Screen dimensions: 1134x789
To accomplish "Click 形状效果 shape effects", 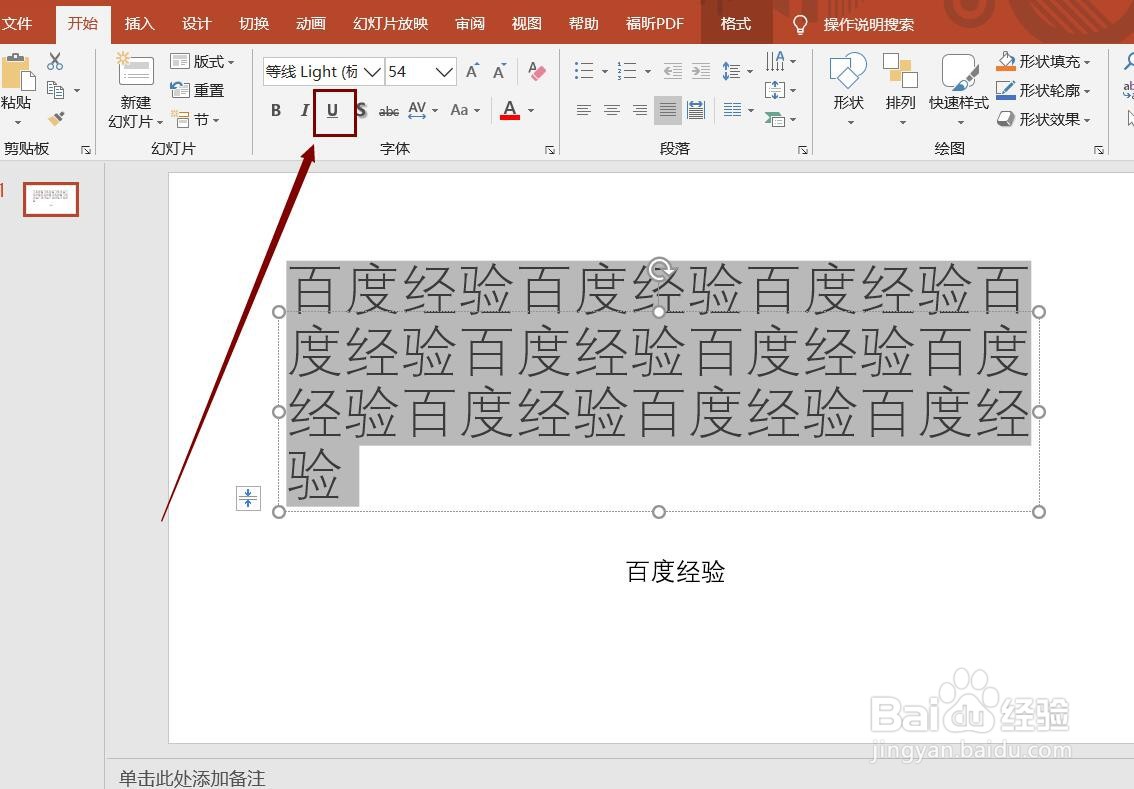I will click(x=1043, y=119).
